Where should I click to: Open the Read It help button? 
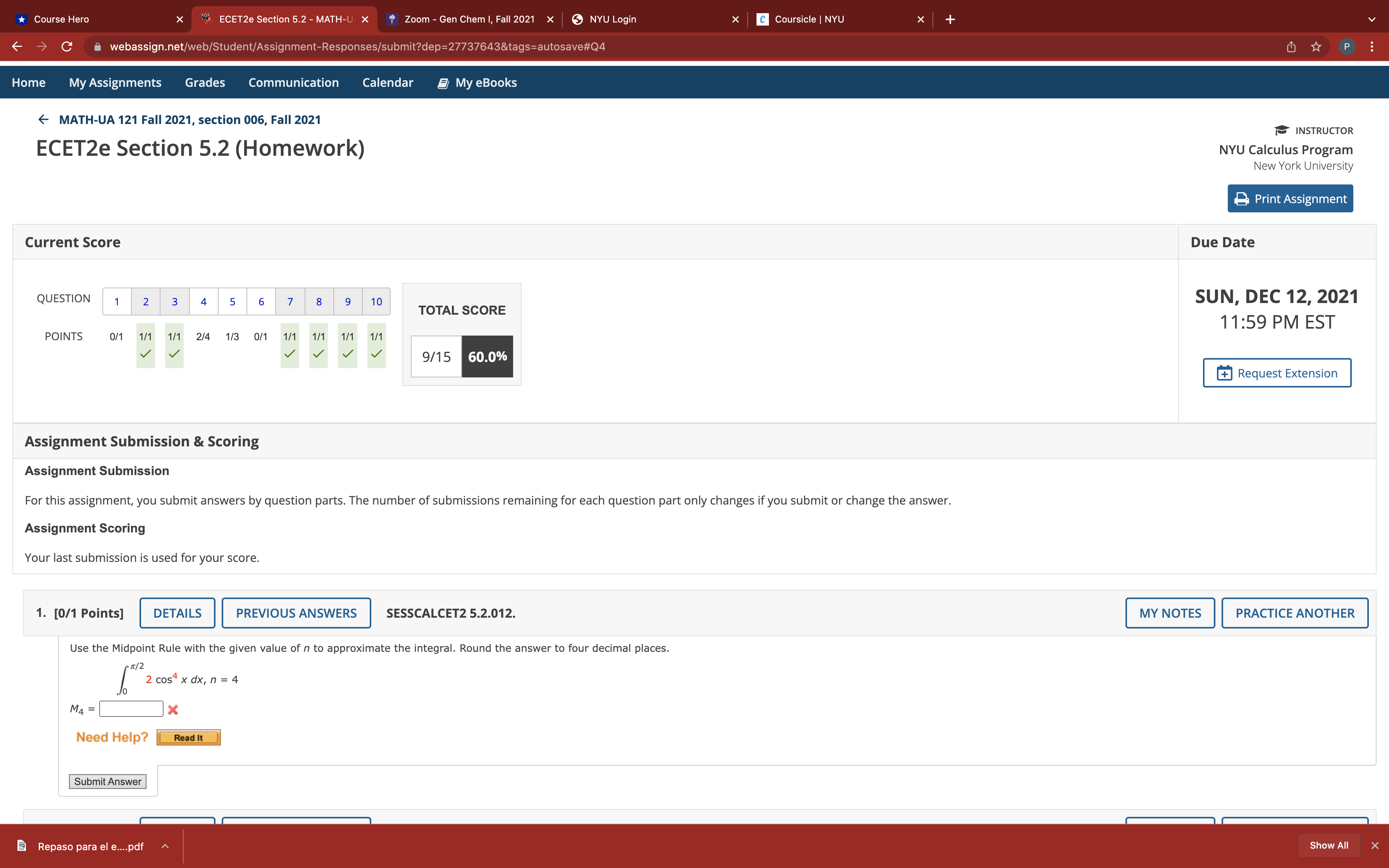click(x=188, y=738)
